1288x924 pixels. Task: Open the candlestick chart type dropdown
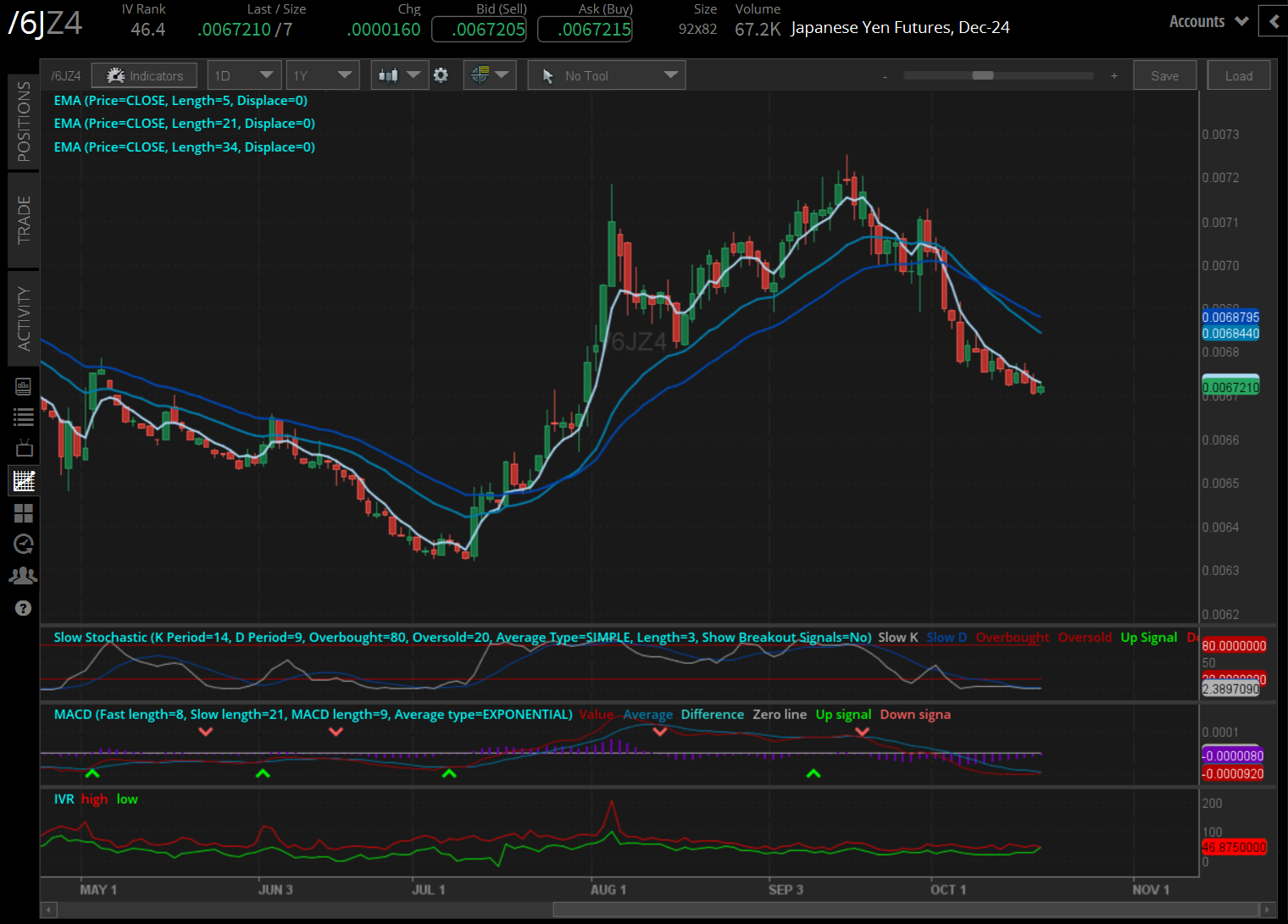point(398,75)
